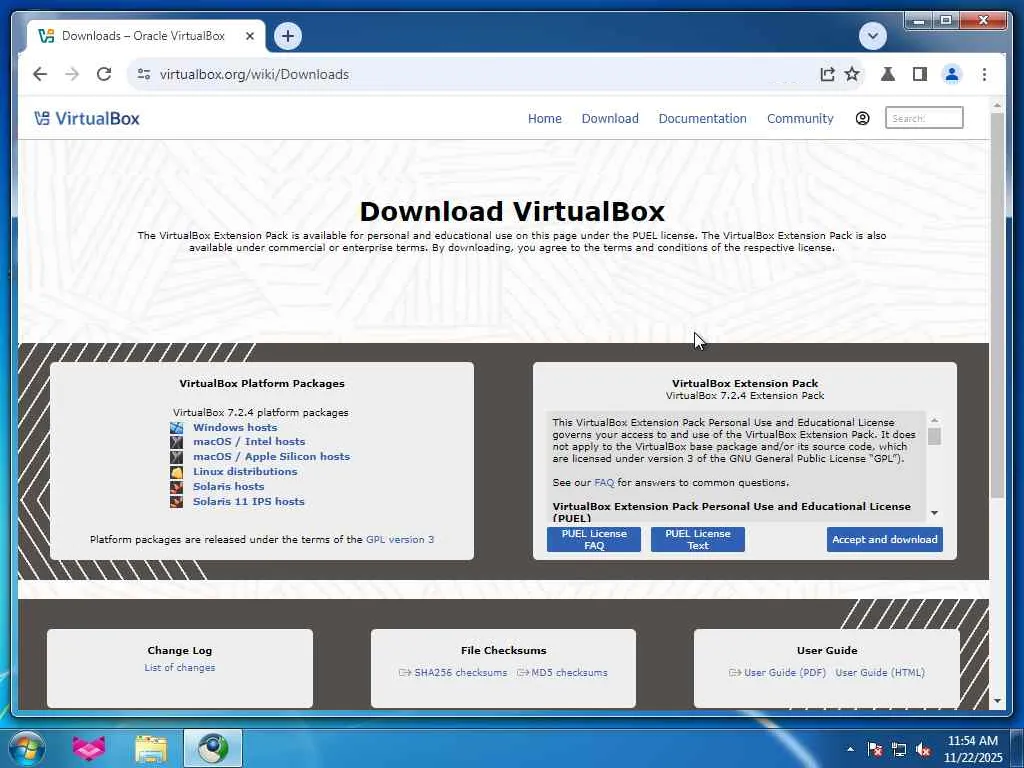The width and height of the screenshot is (1024, 768).
Task: Open Windows Explorer from the taskbar
Action: point(151,748)
